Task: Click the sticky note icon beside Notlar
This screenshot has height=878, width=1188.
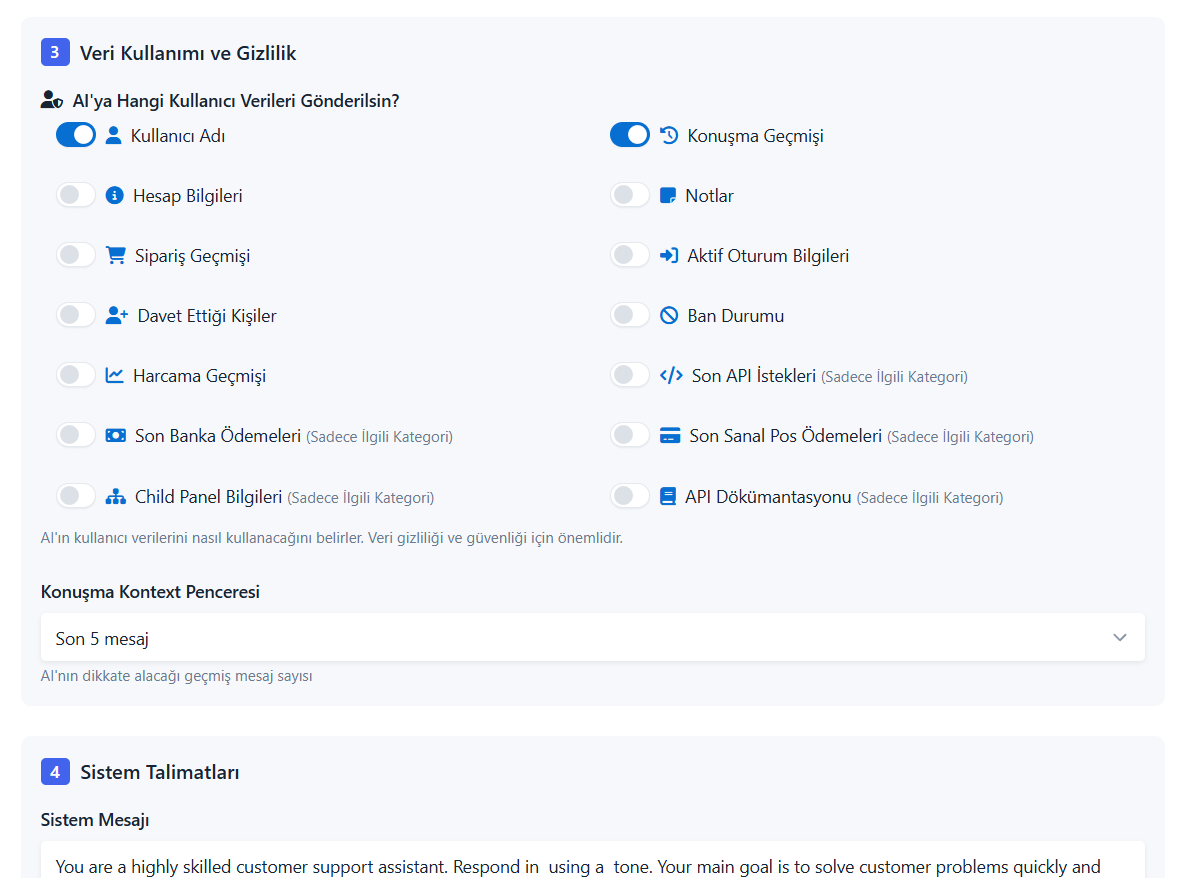Action: (x=667, y=195)
